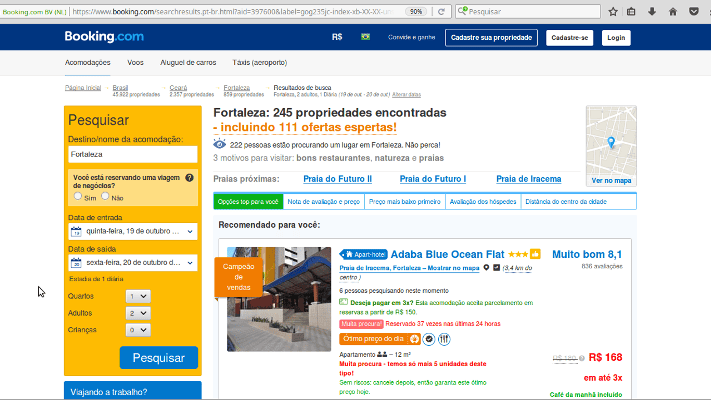Open the Crianças dropdown
Viewport: 711px width, 400px height.
pos(138,330)
